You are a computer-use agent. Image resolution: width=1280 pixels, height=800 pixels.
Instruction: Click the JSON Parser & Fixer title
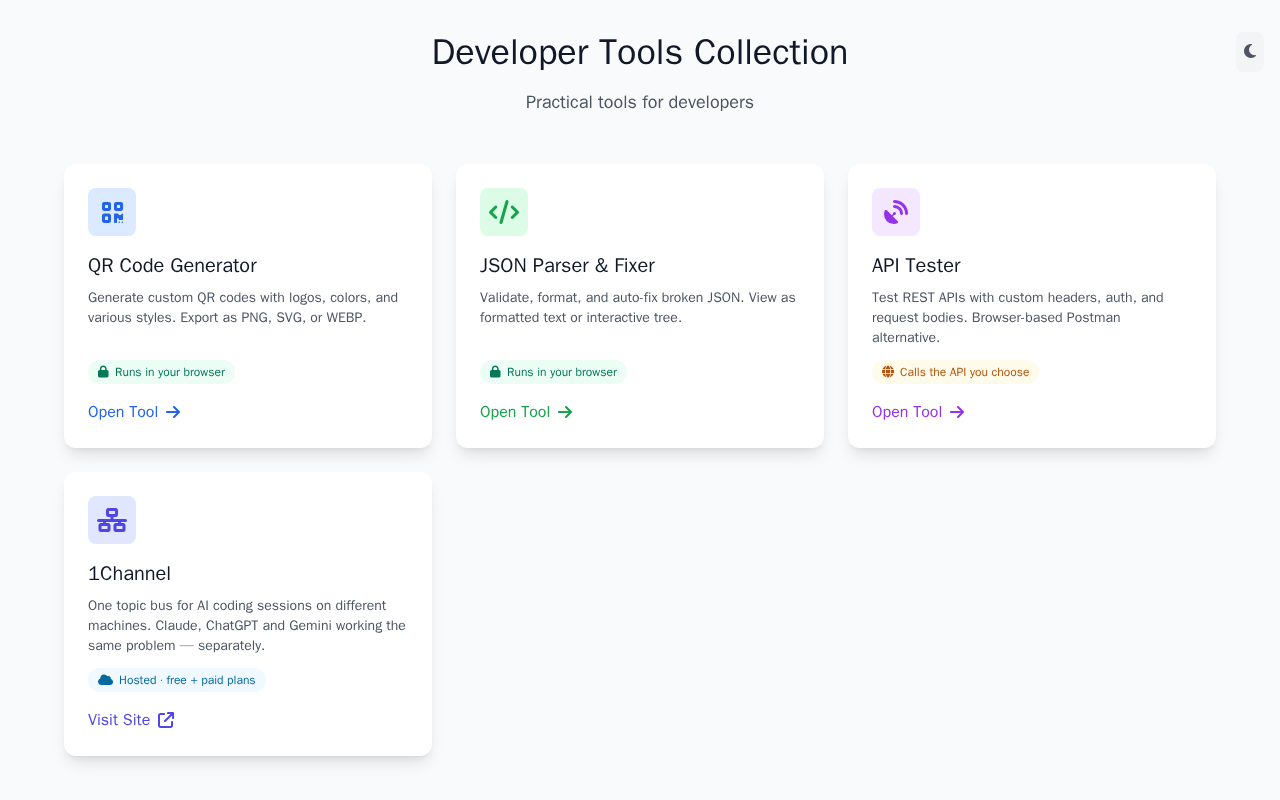click(x=567, y=265)
